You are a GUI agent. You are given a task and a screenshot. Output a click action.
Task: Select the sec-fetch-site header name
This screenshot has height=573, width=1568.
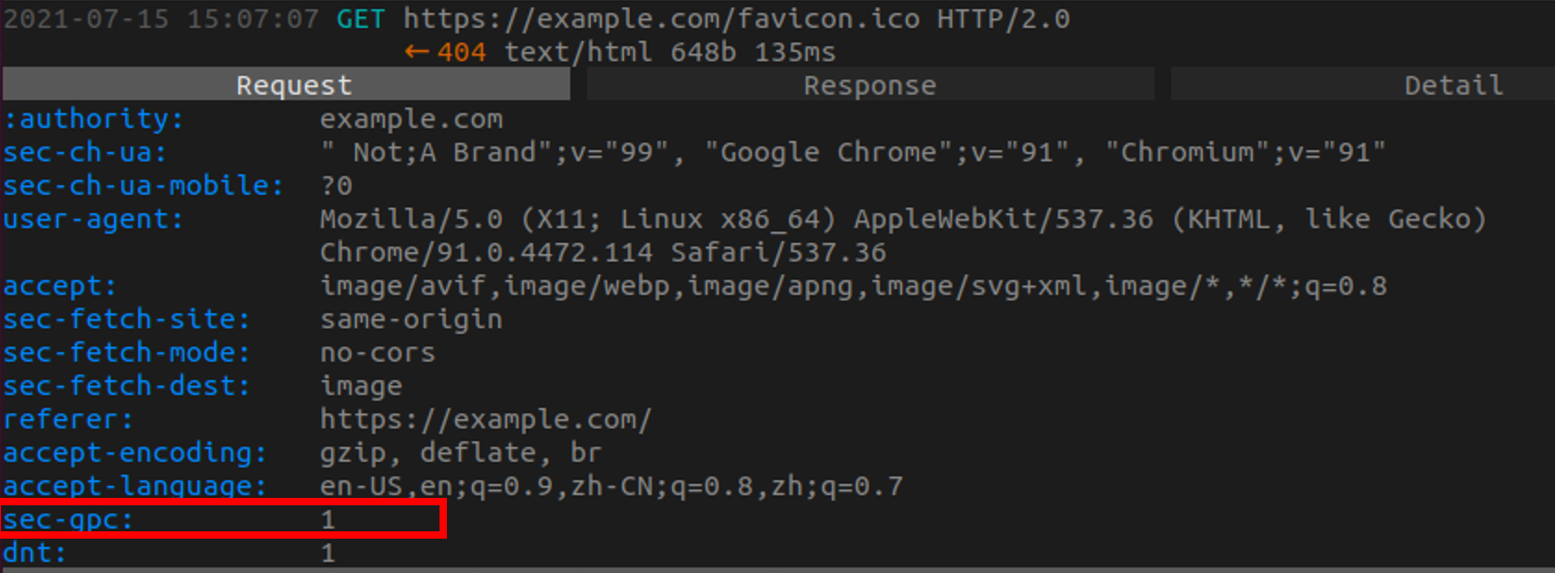click(127, 319)
